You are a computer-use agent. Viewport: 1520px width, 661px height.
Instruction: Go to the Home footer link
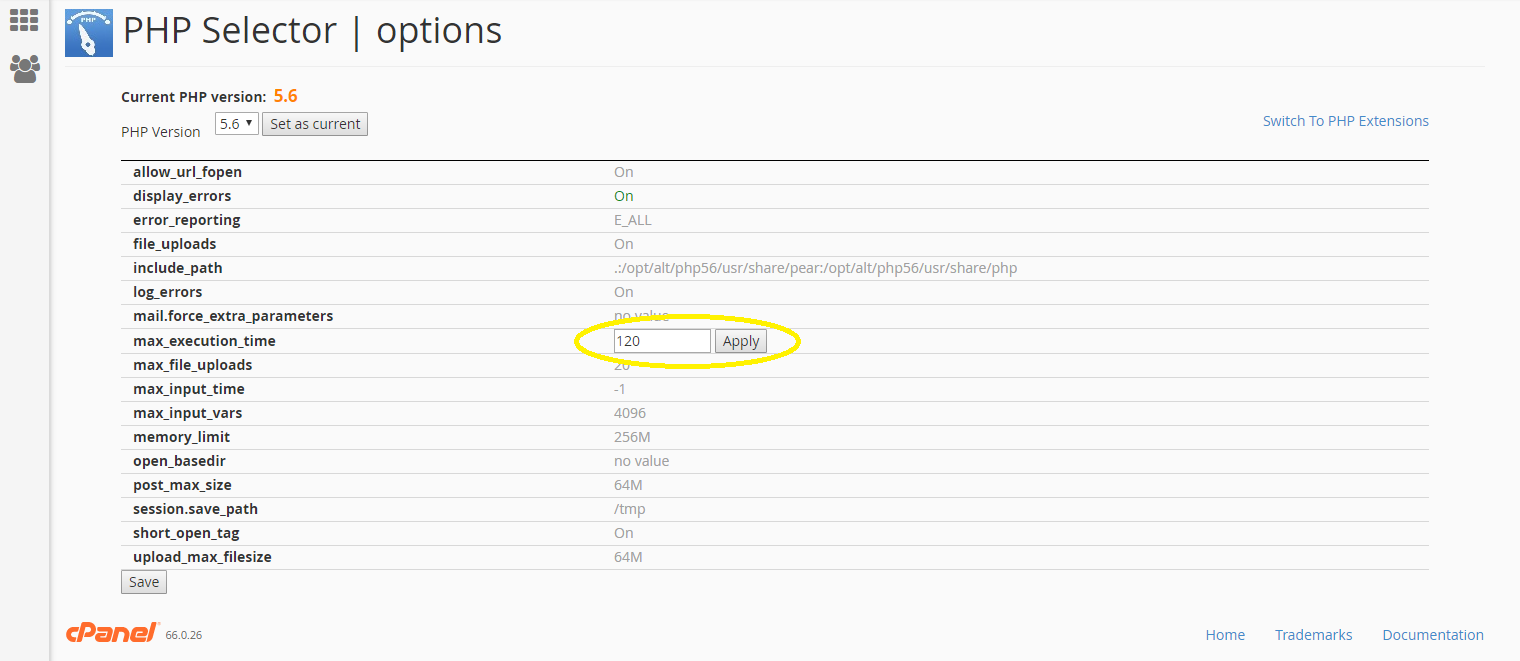[1225, 635]
